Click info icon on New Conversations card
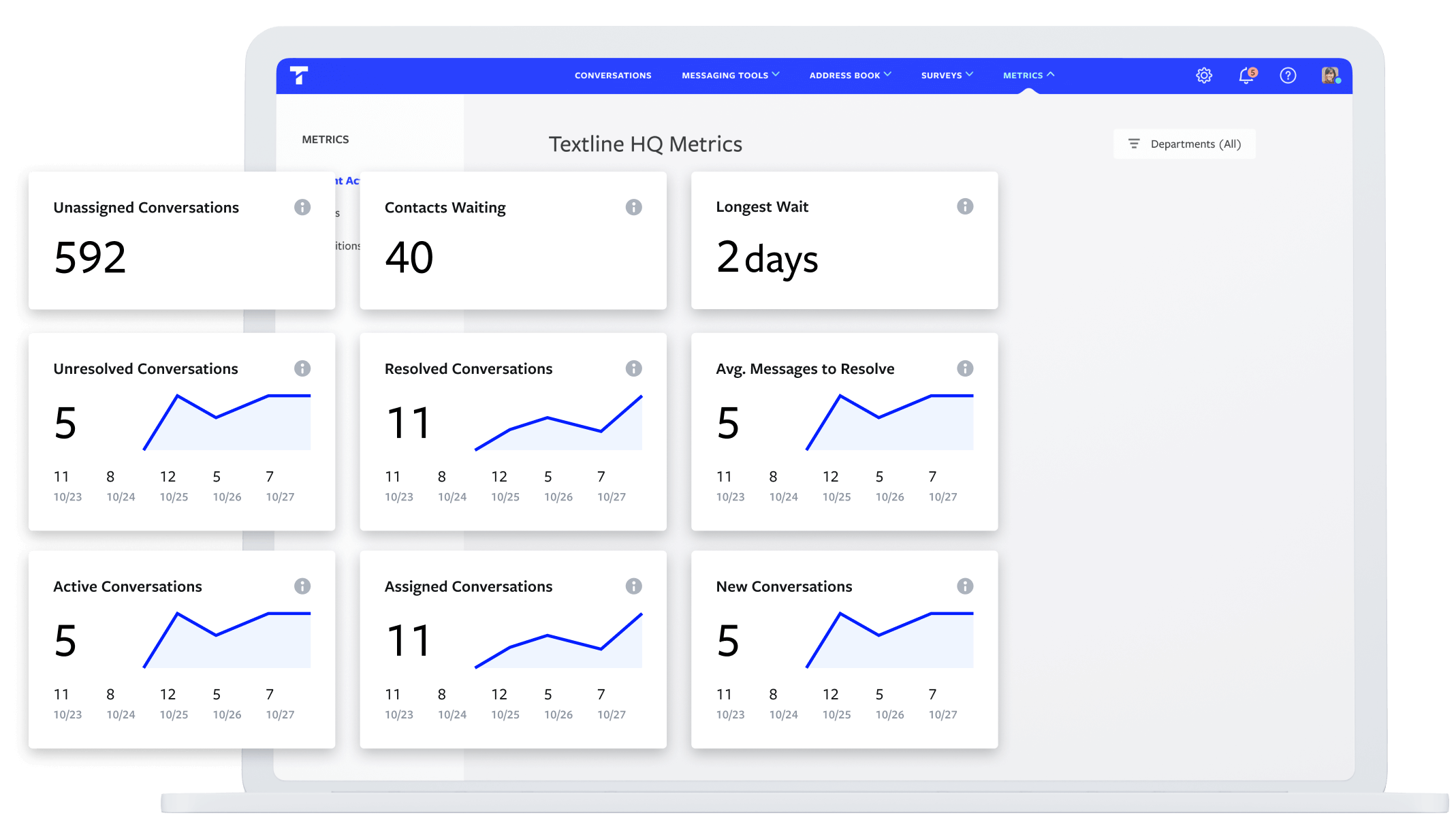The image size is (1456, 839). (x=965, y=586)
